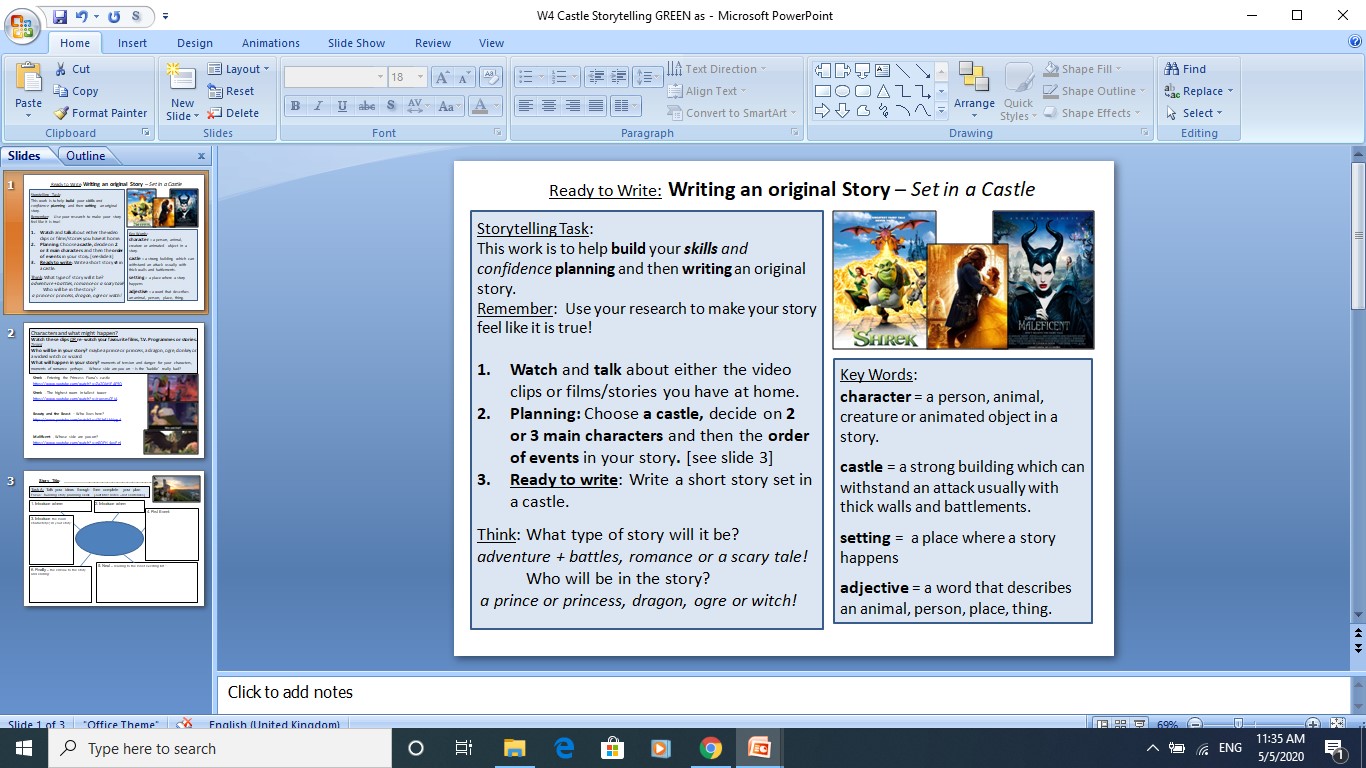Save the presentation from Quick Access toolbar
The height and width of the screenshot is (768, 1366).
(60, 16)
